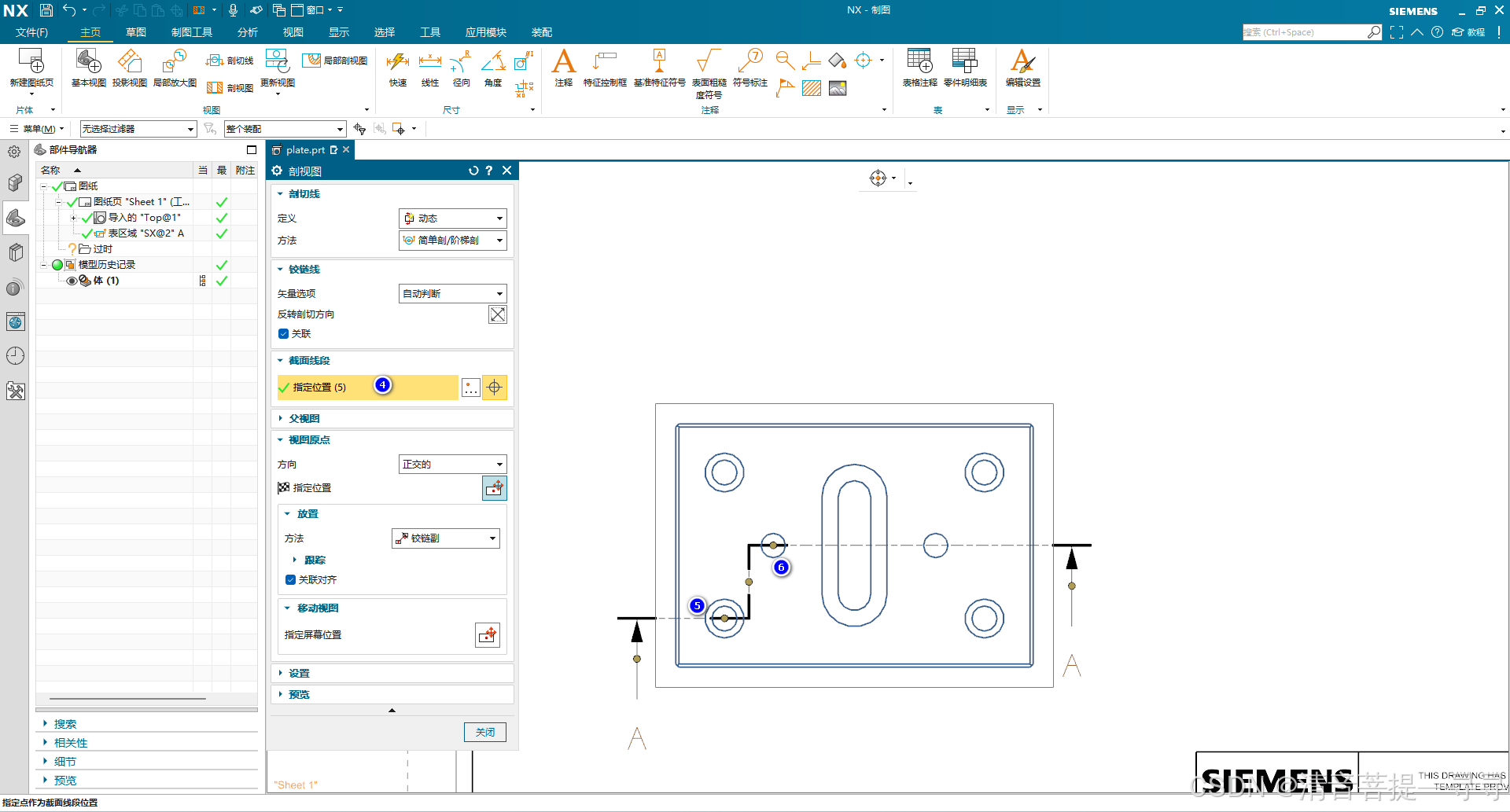Select the Break-out Section (局部剖视图) tool
Screen dimensions: 1510x812
click(335, 61)
